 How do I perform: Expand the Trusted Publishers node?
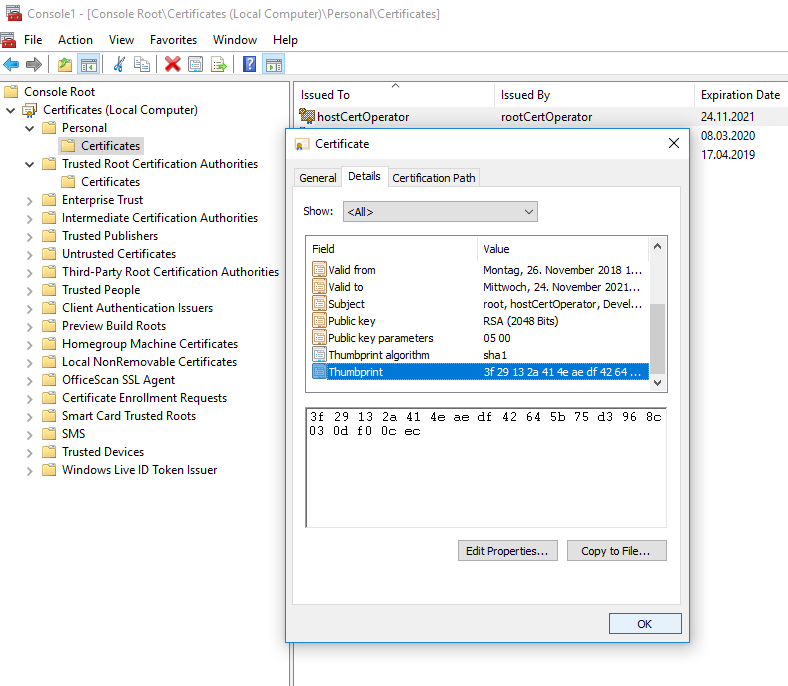[30, 236]
